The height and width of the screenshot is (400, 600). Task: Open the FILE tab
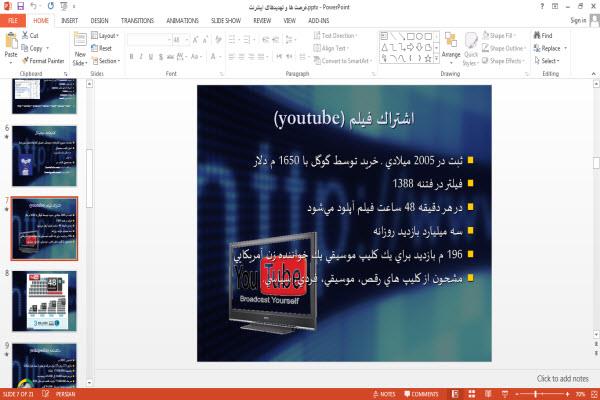click(x=13, y=21)
